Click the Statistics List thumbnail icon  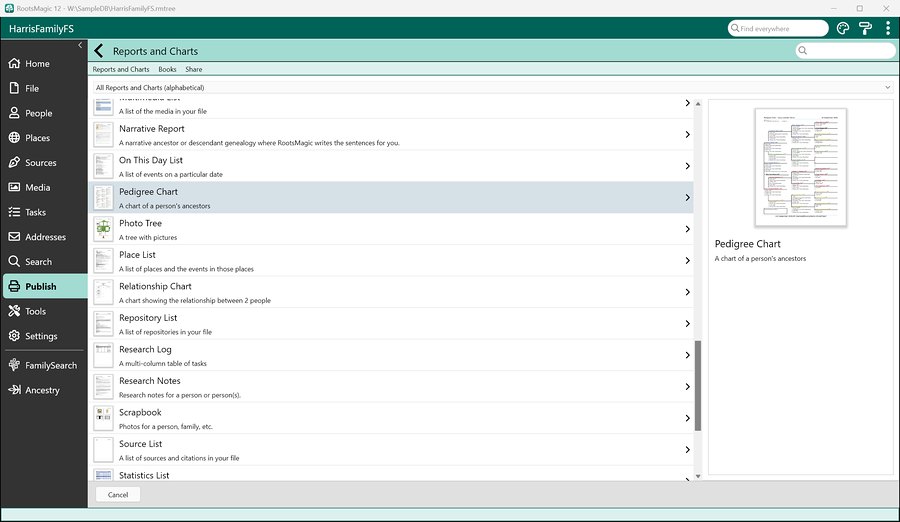[x=103, y=475]
